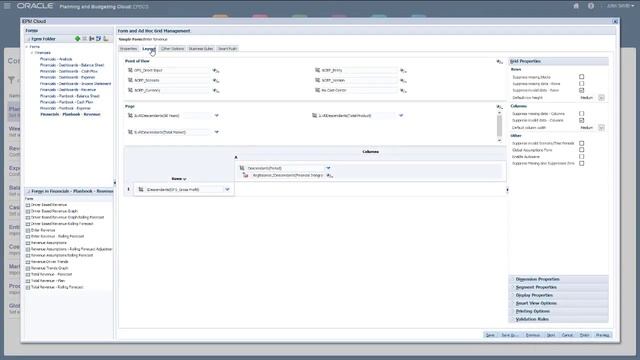Toggle Suppress invalid data - Columns checkbox
This screenshot has width=640, height=360.
(581, 120)
